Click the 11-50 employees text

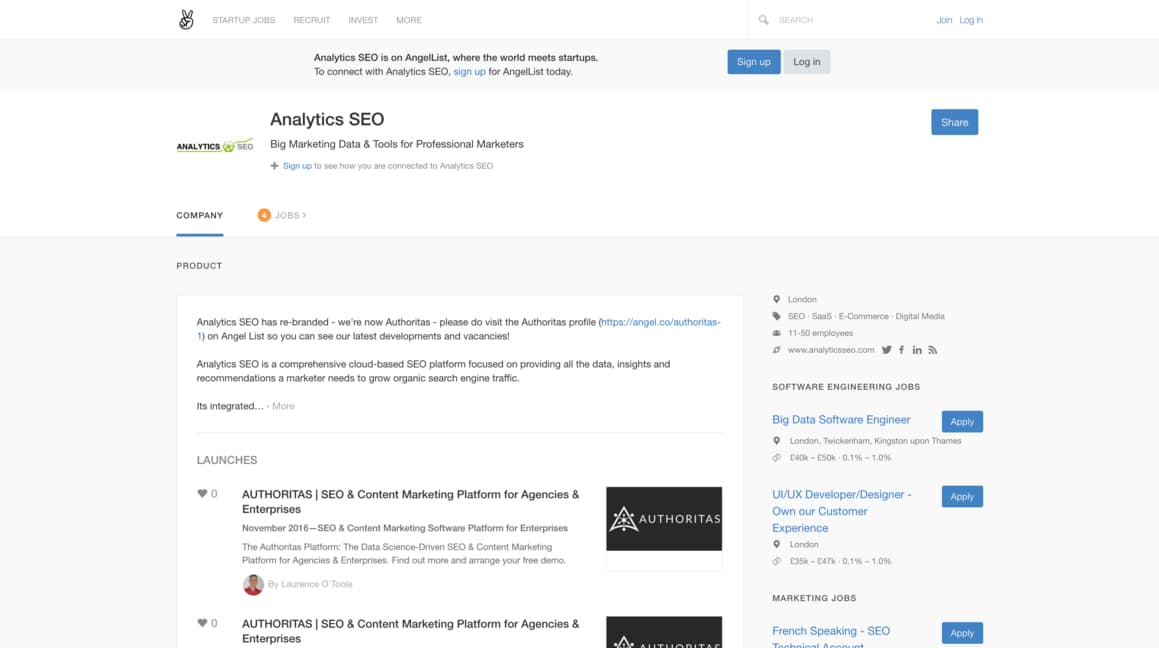[820, 333]
